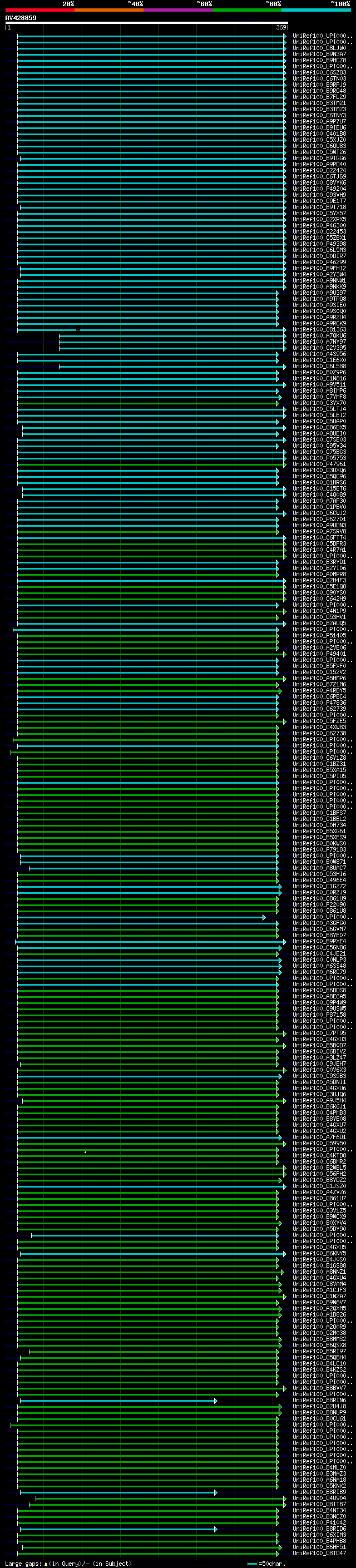This screenshot has height=1568, width=356.
Task: Click the green alignment bar for UniRef100_C3YX70
Action: 148,403
